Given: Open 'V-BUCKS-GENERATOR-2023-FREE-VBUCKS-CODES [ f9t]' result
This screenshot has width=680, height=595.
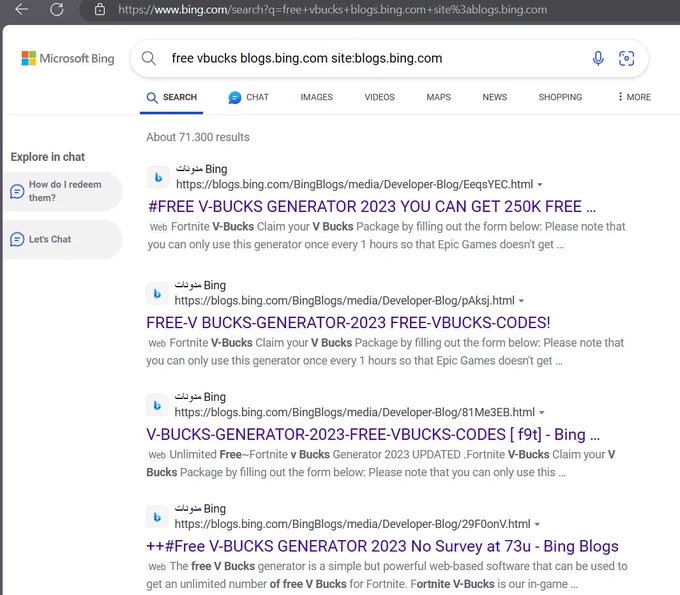Looking at the screenshot, I should pos(373,435).
